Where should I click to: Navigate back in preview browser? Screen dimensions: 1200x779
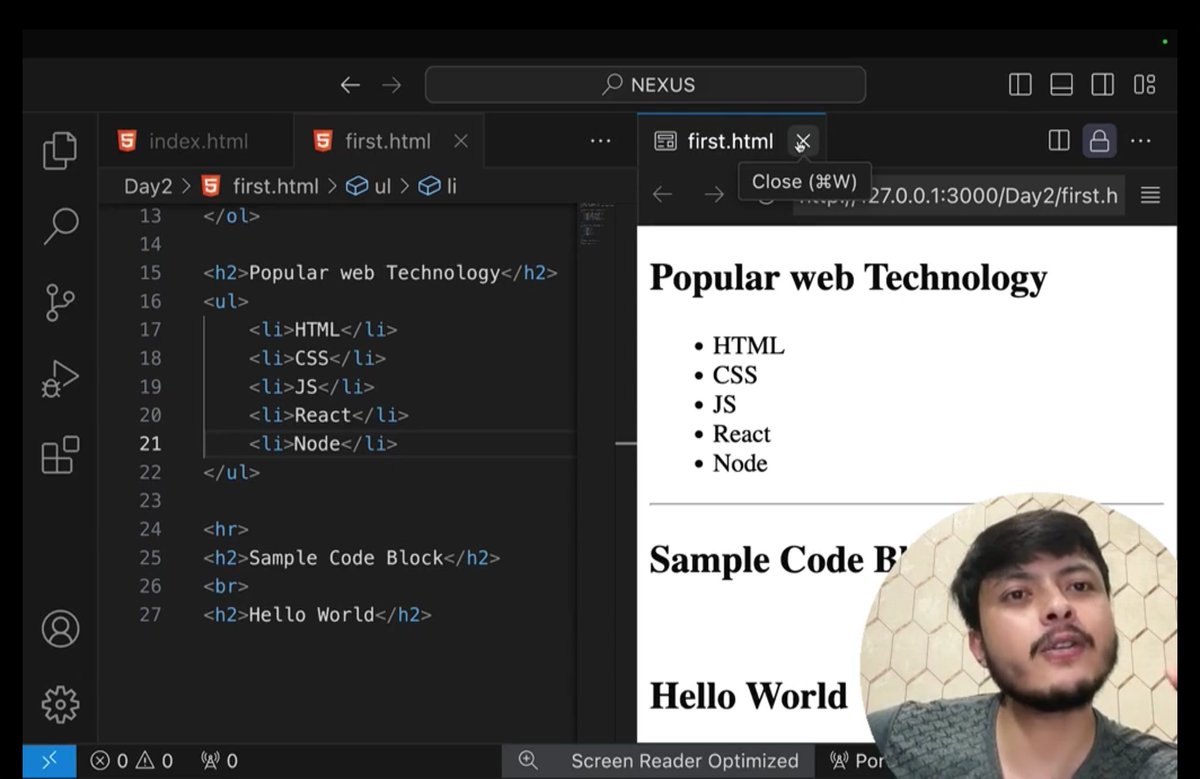662,195
